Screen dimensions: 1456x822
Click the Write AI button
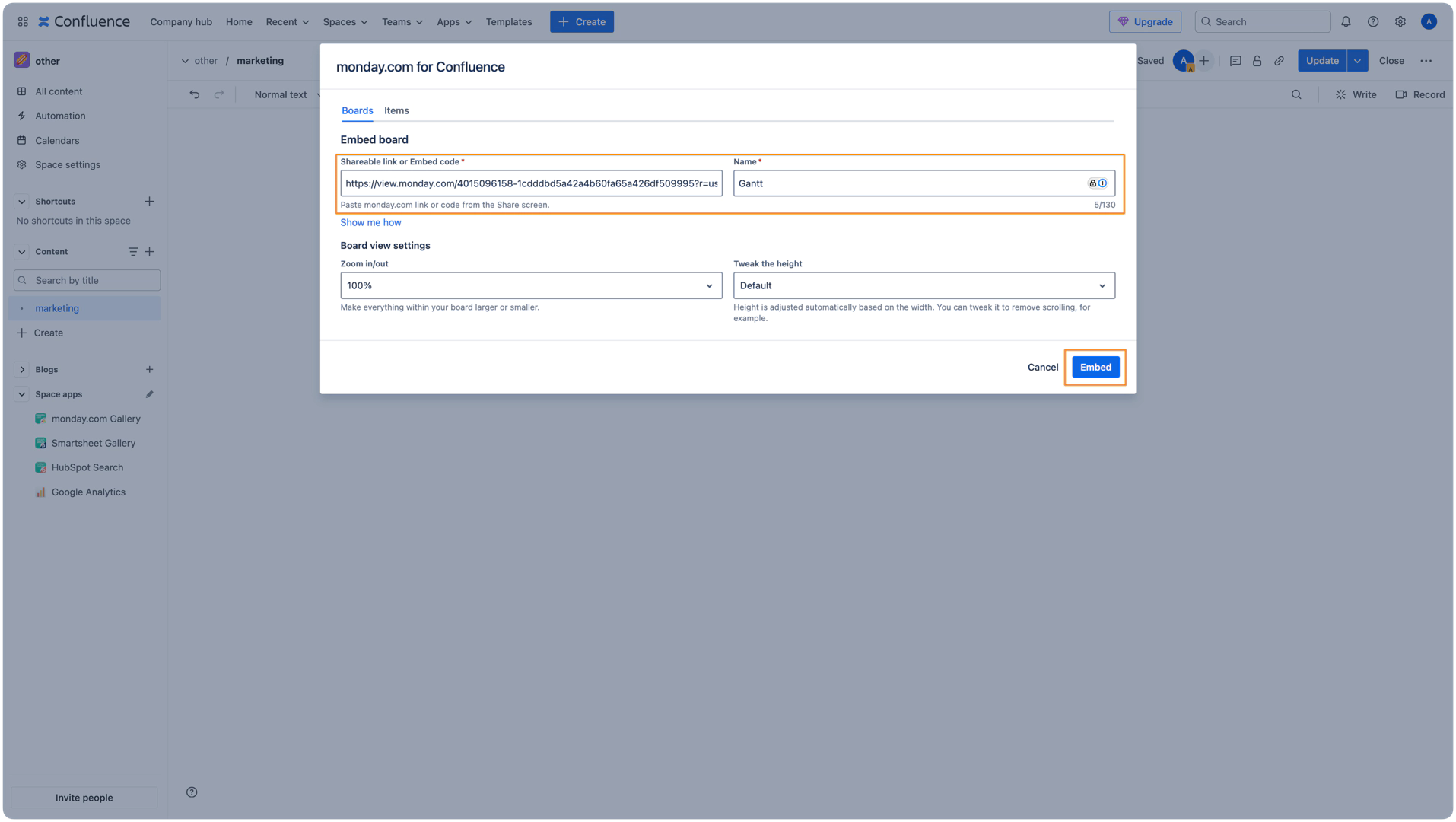[1356, 94]
